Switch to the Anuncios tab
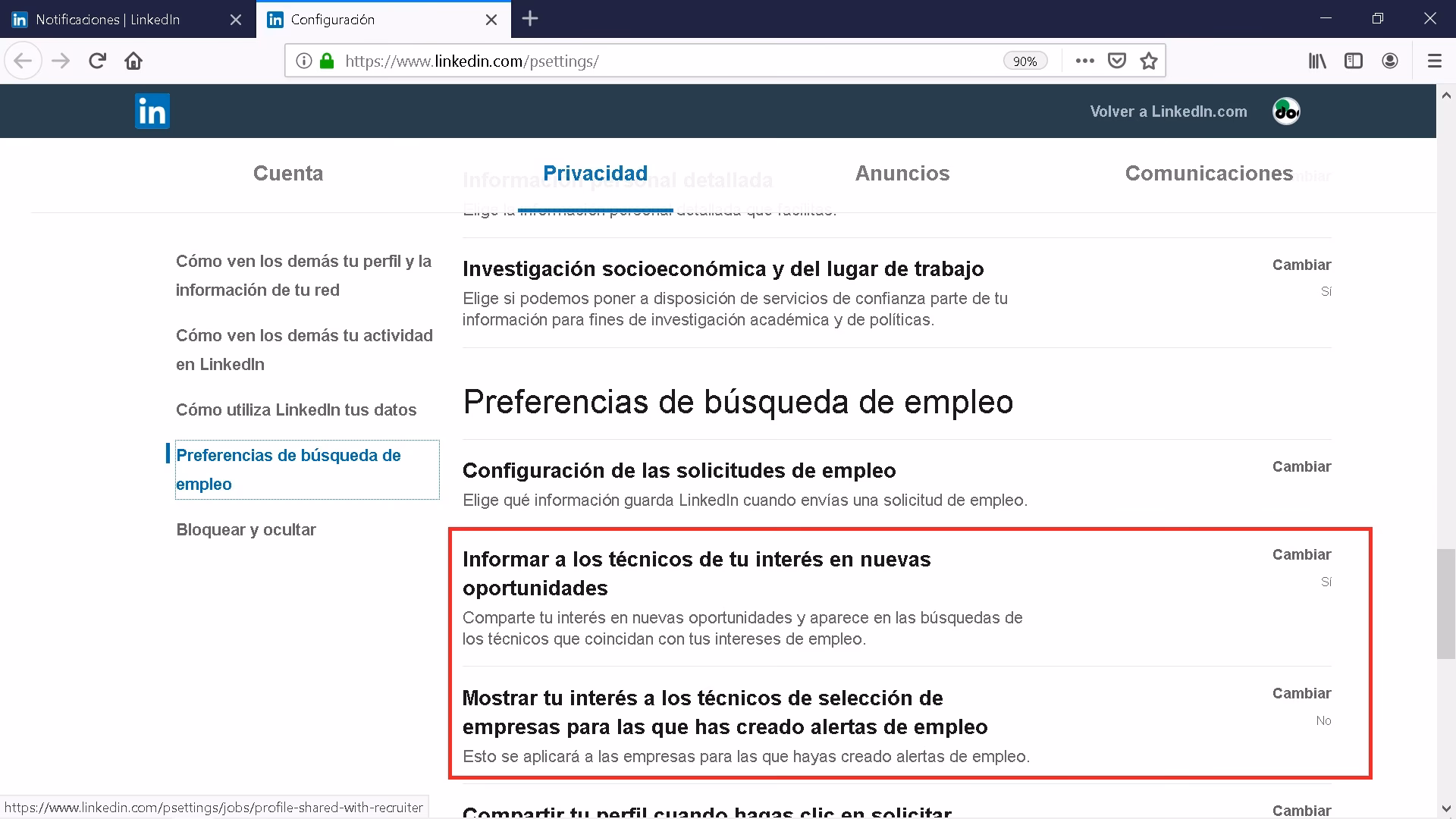The height and width of the screenshot is (819, 1456). click(x=902, y=173)
